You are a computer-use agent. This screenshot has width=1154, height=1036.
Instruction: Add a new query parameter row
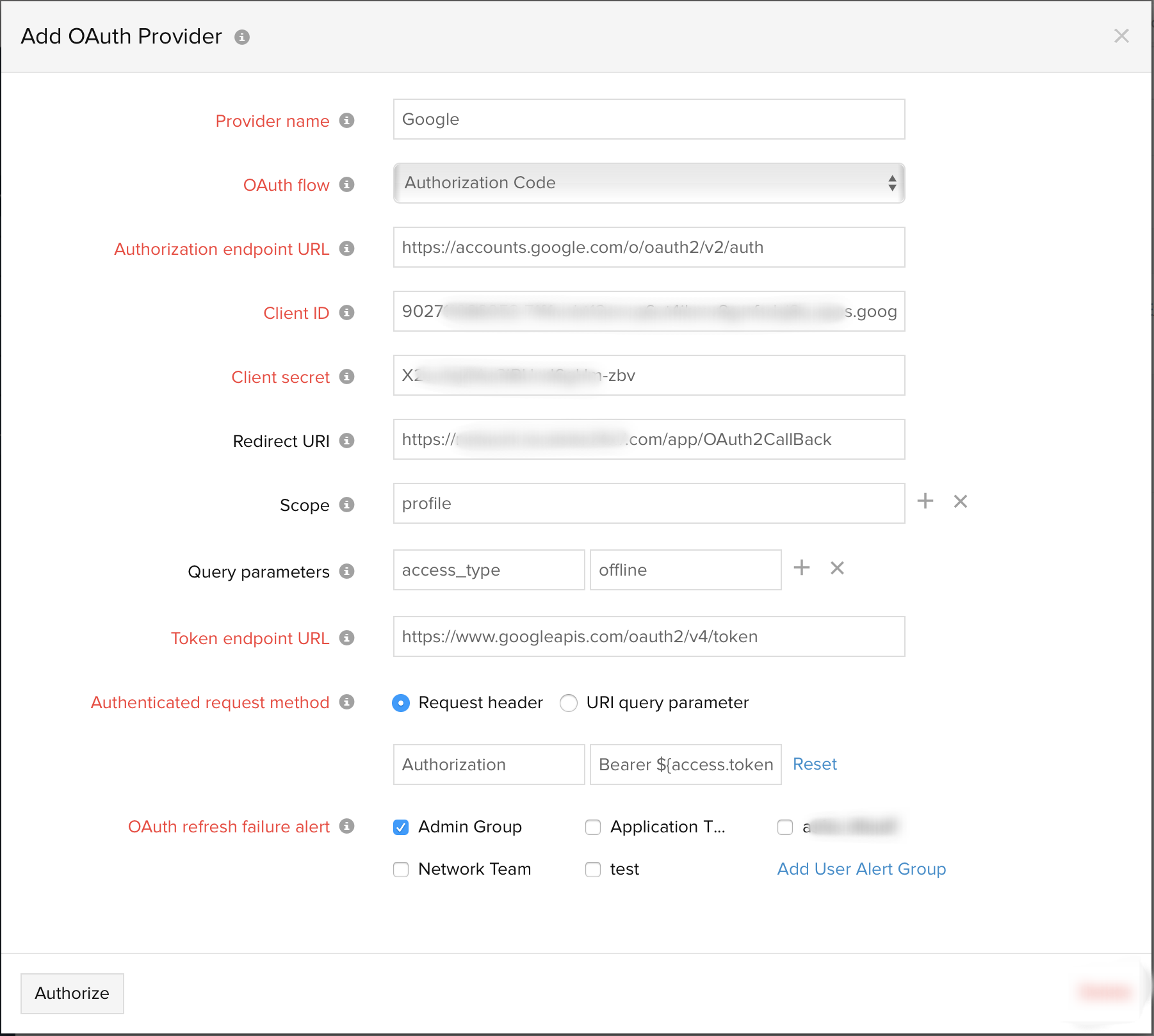801,567
